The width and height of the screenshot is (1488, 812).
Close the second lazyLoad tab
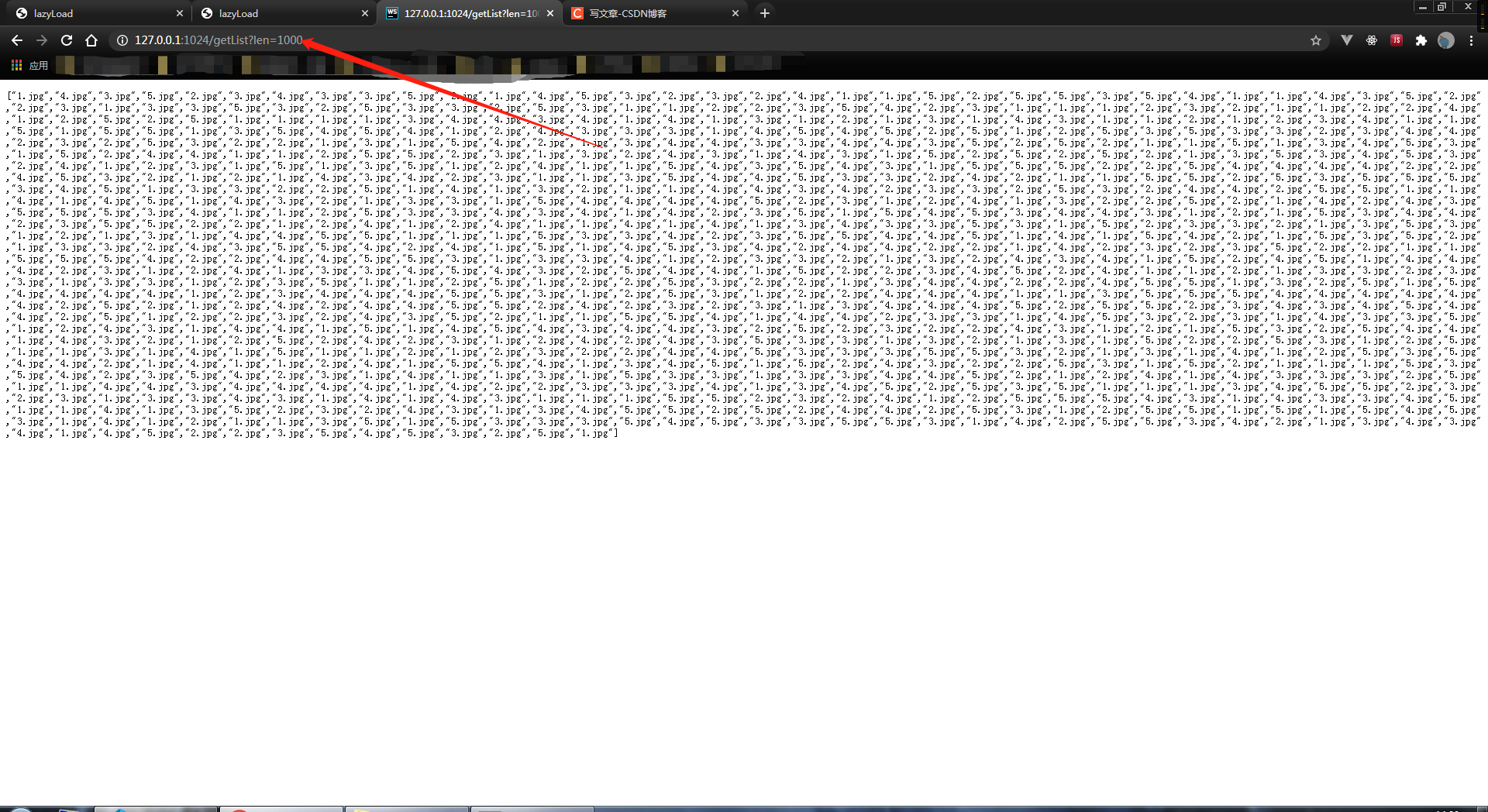pos(365,13)
